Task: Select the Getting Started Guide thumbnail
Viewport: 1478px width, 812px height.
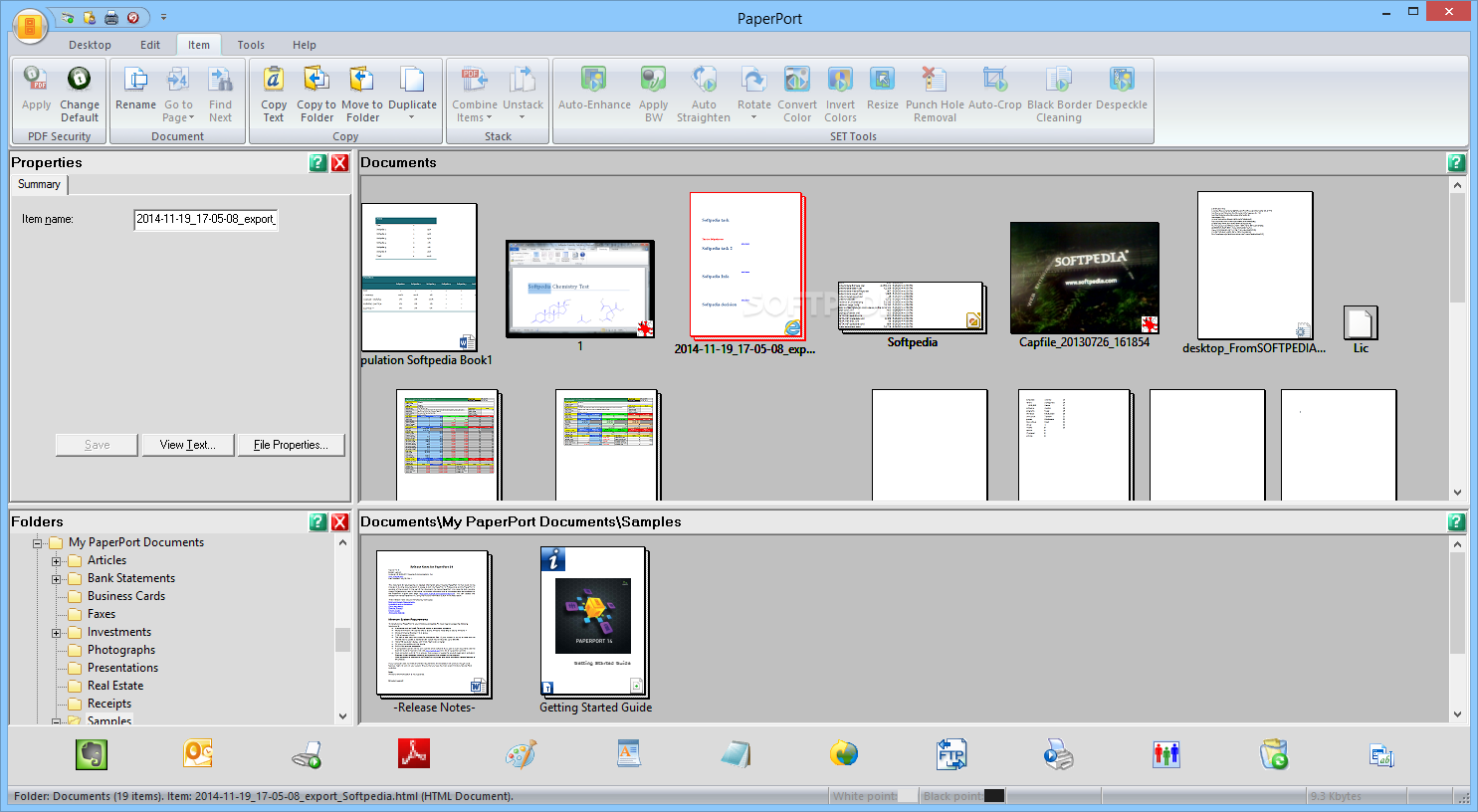Action: [595, 621]
